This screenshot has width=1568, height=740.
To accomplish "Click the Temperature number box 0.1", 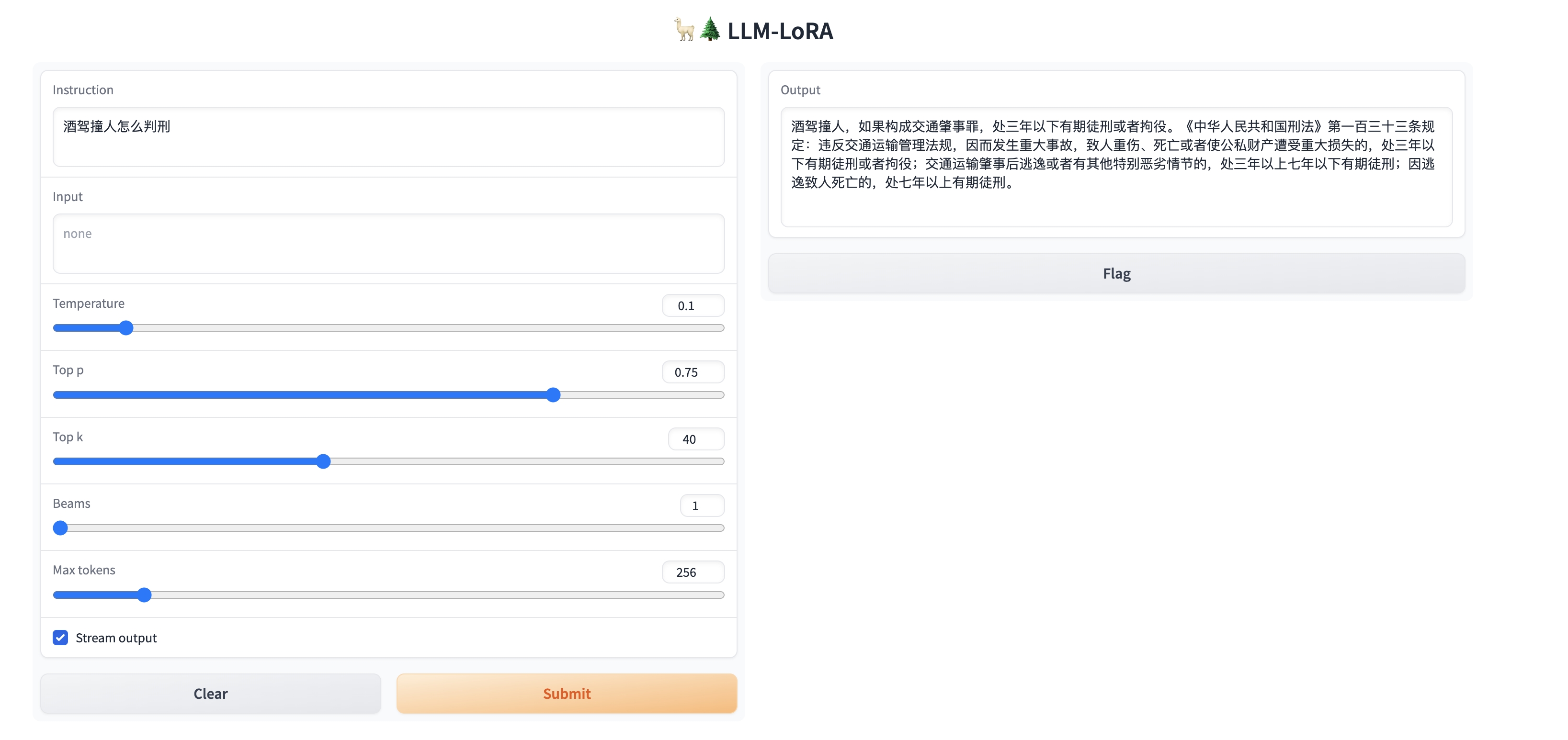I will point(693,305).
